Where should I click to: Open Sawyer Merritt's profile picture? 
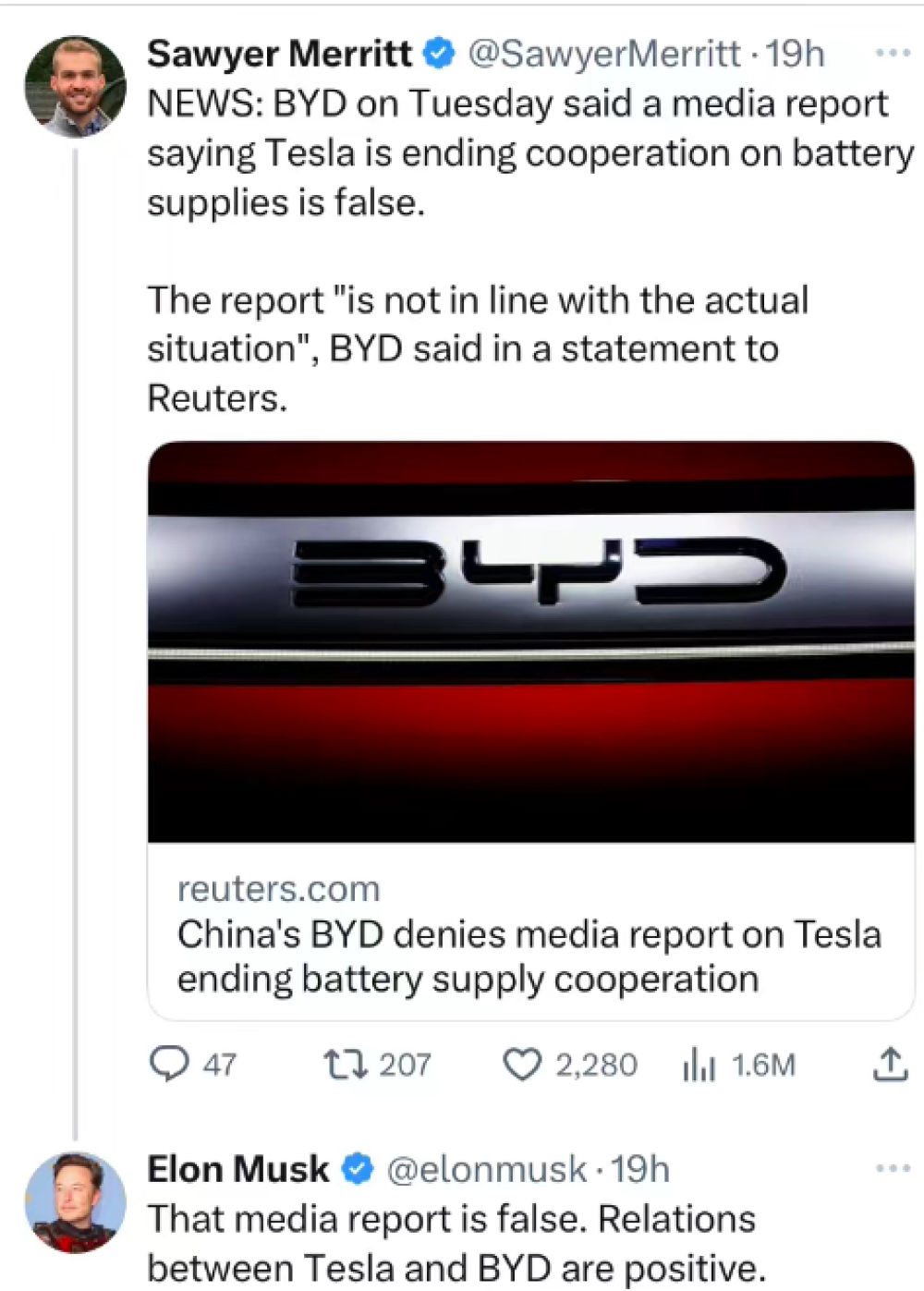pyautogui.click(x=75, y=87)
